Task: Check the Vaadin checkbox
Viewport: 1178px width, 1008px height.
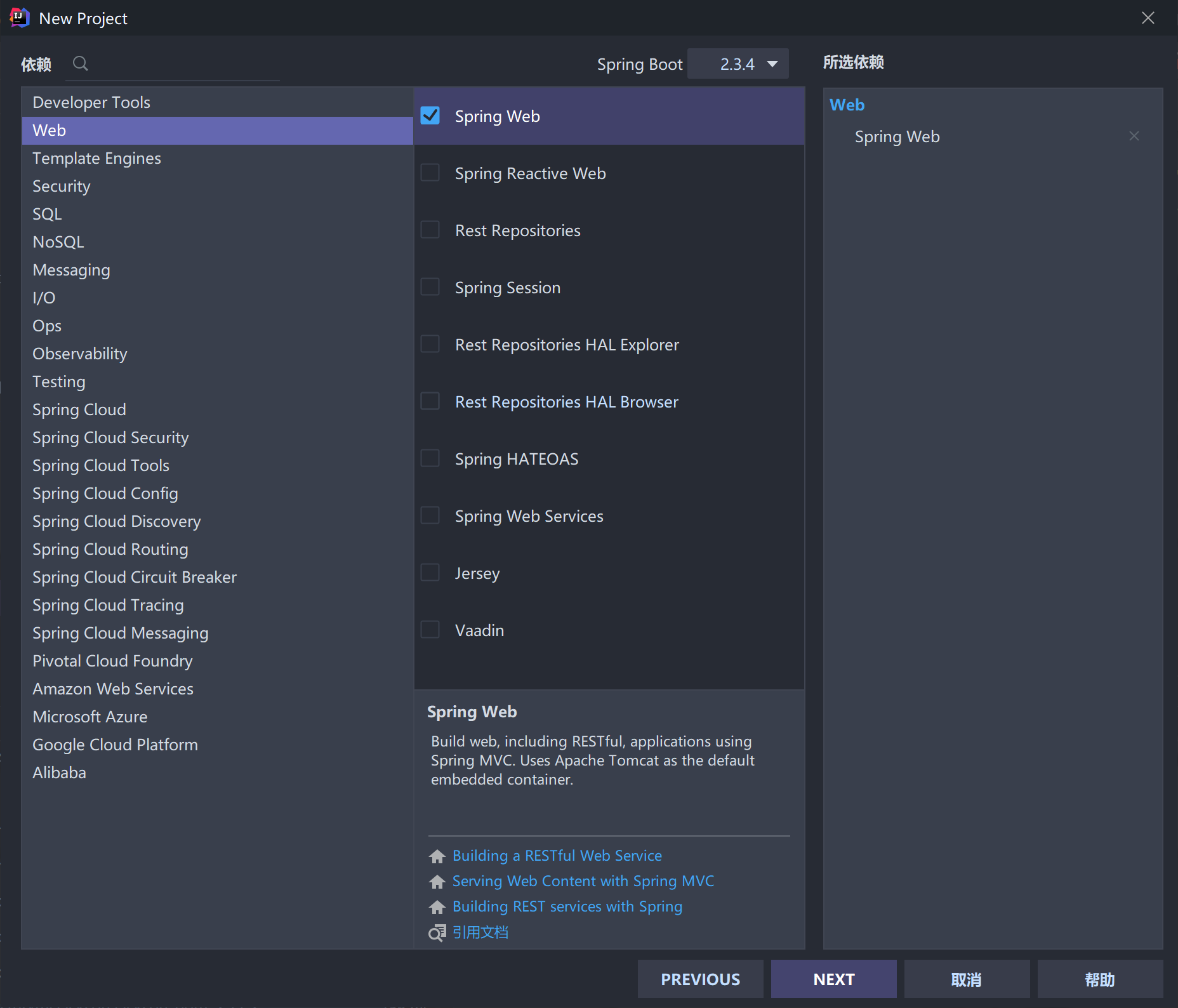Action: tap(430, 630)
